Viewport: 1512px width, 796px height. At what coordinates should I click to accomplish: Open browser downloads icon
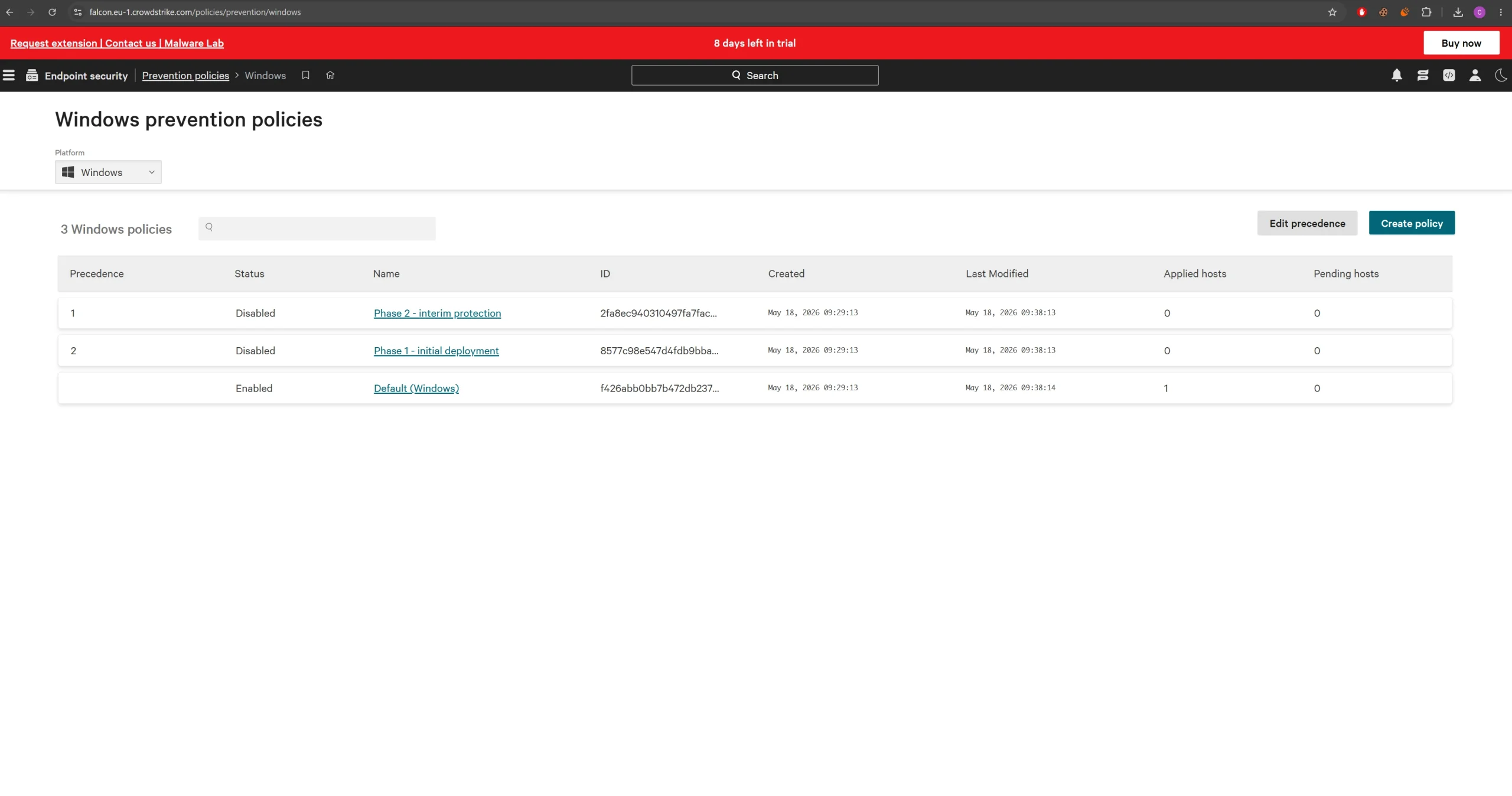point(1458,12)
